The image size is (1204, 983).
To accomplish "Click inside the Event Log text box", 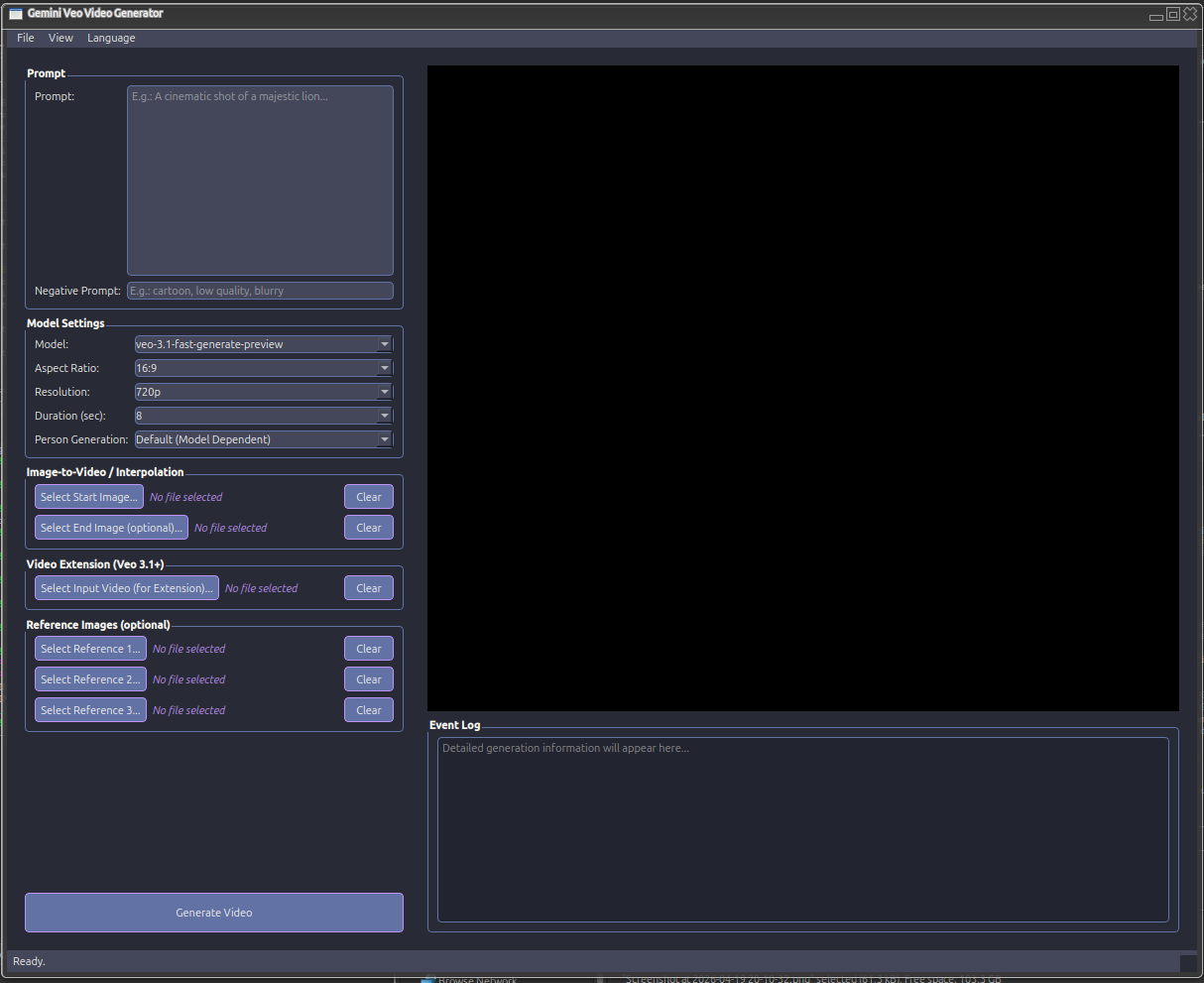I will [803, 829].
